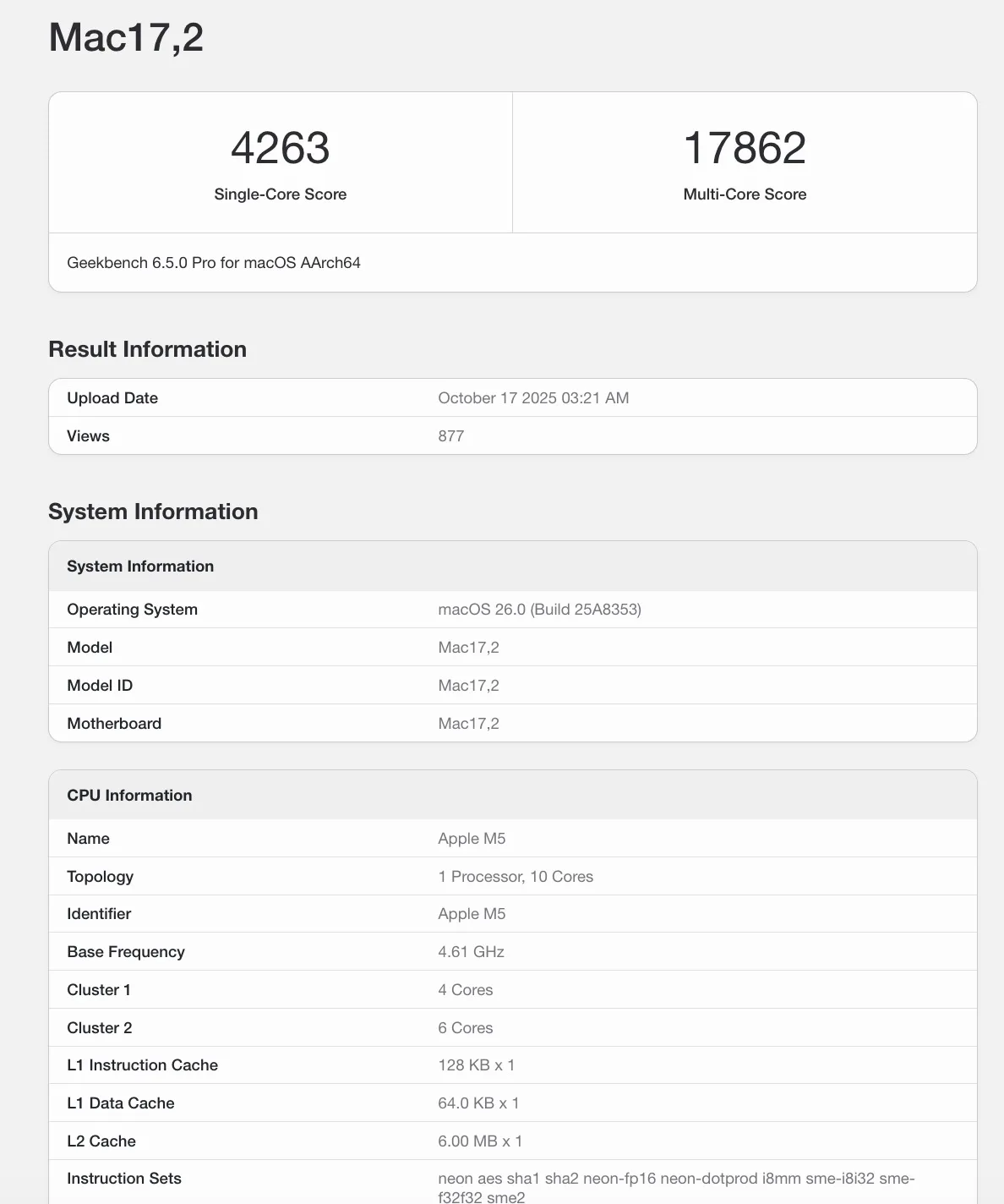Click the Multi-Core Score label
This screenshot has height=1204, width=1004.
coord(745,194)
